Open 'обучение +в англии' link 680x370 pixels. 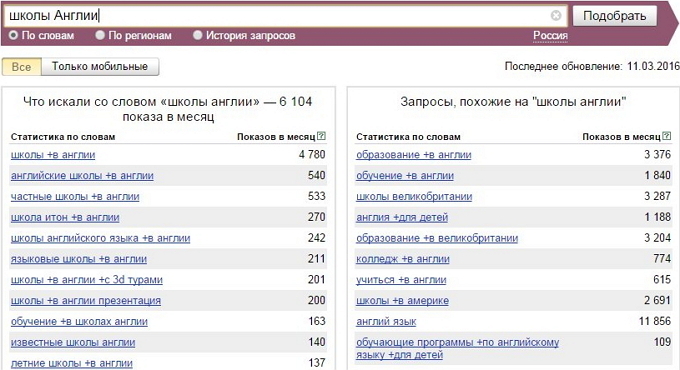(x=405, y=176)
